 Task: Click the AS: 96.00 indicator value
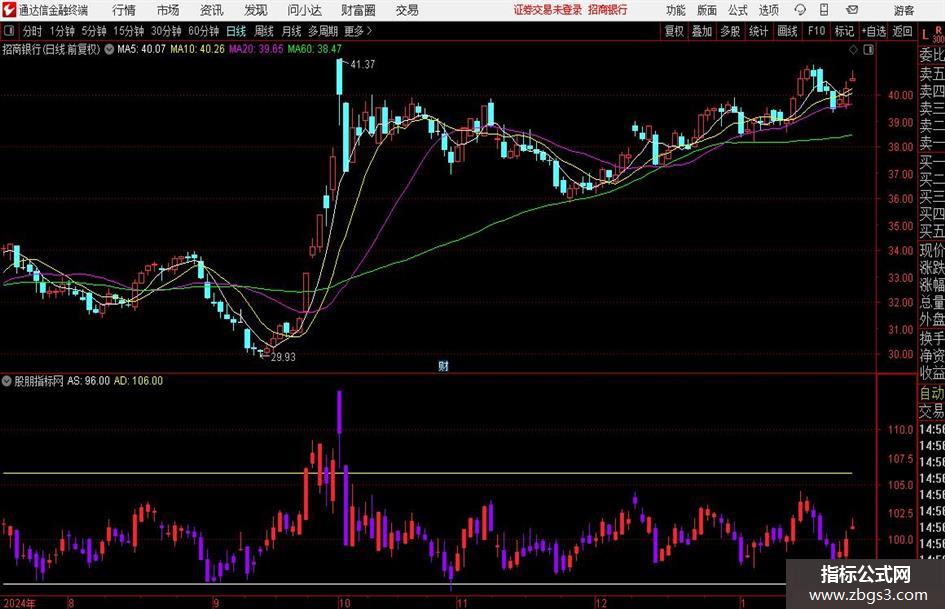click(x=89, y=380)
